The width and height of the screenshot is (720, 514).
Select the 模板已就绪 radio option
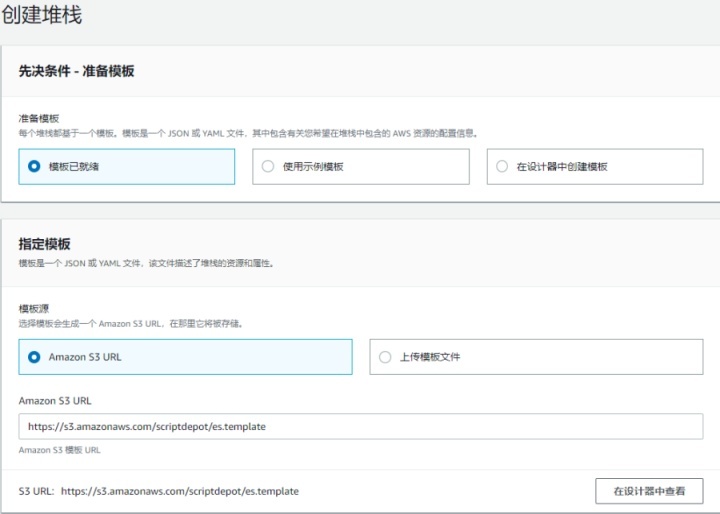(126, 166)
